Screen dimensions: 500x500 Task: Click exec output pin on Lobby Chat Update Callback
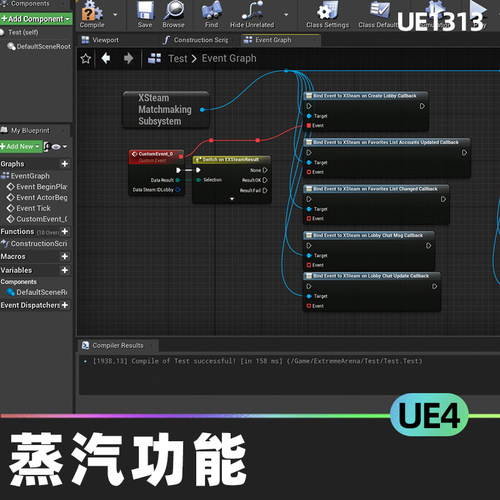(x=434, y=286)
